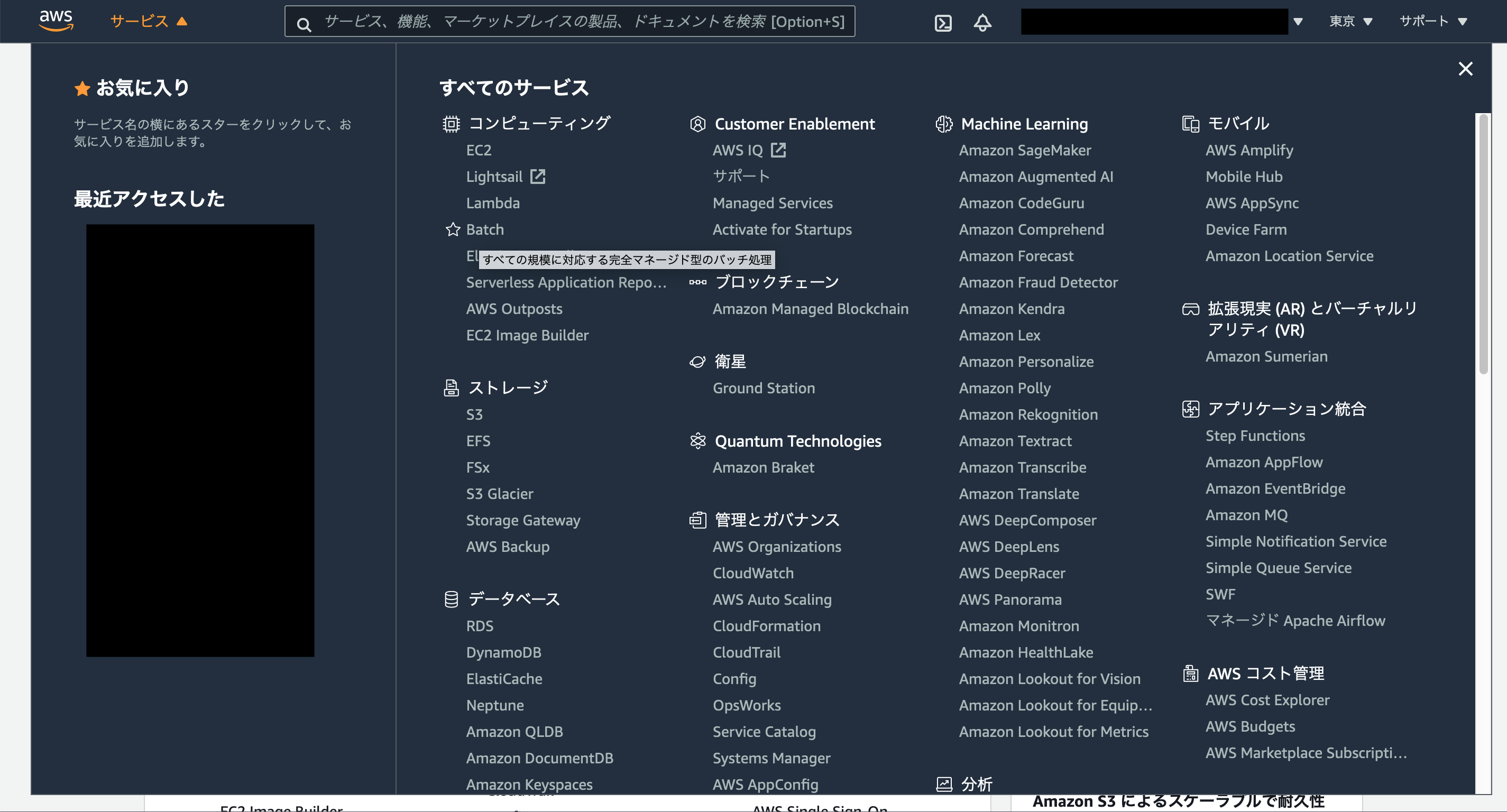1507x812 pixels.
Task: Open Amazon Braket
Action: coord(763,467)
